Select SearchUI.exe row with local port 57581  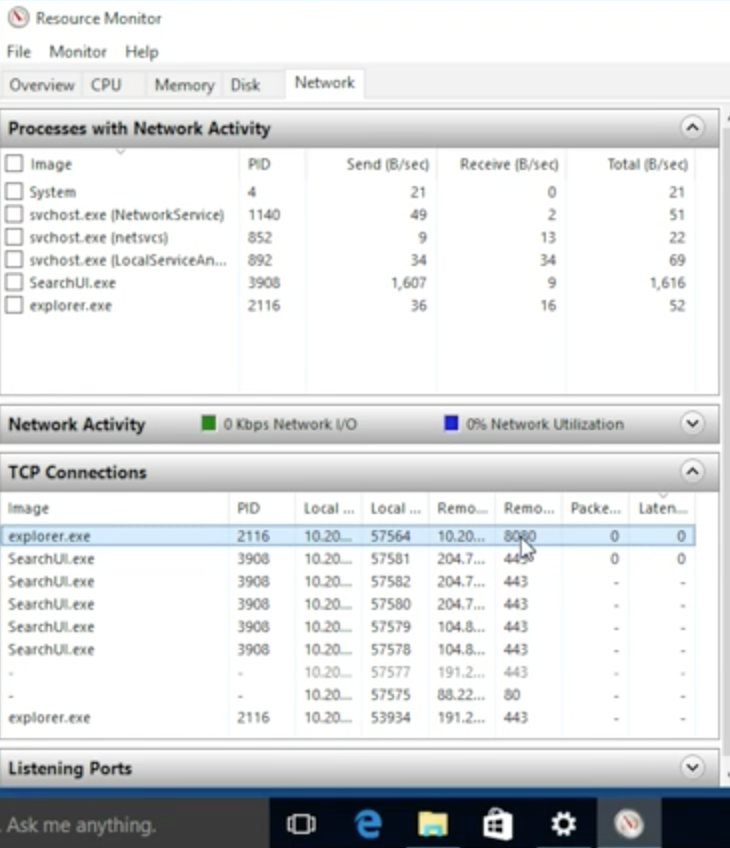[x=348, y=559]
